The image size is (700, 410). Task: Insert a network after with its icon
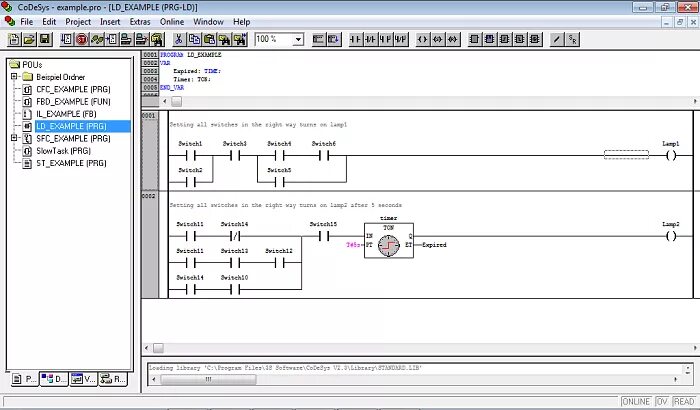click(x=333, y=39)
